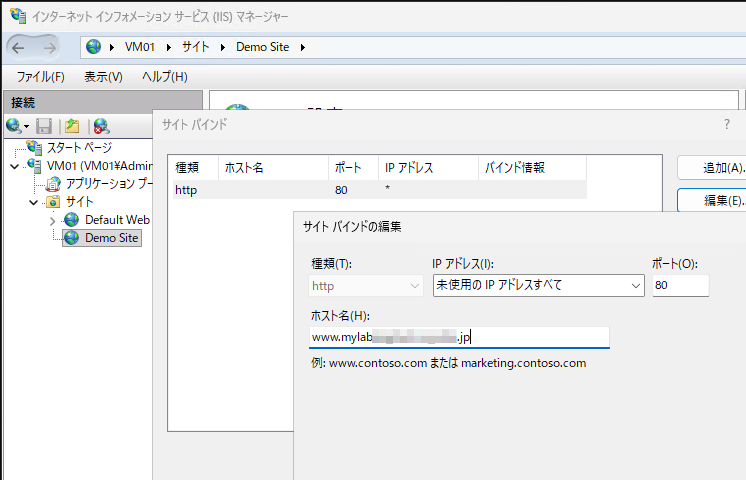Click the 種類 column header
Screen dimensions: 746x480
pos(195,167)
